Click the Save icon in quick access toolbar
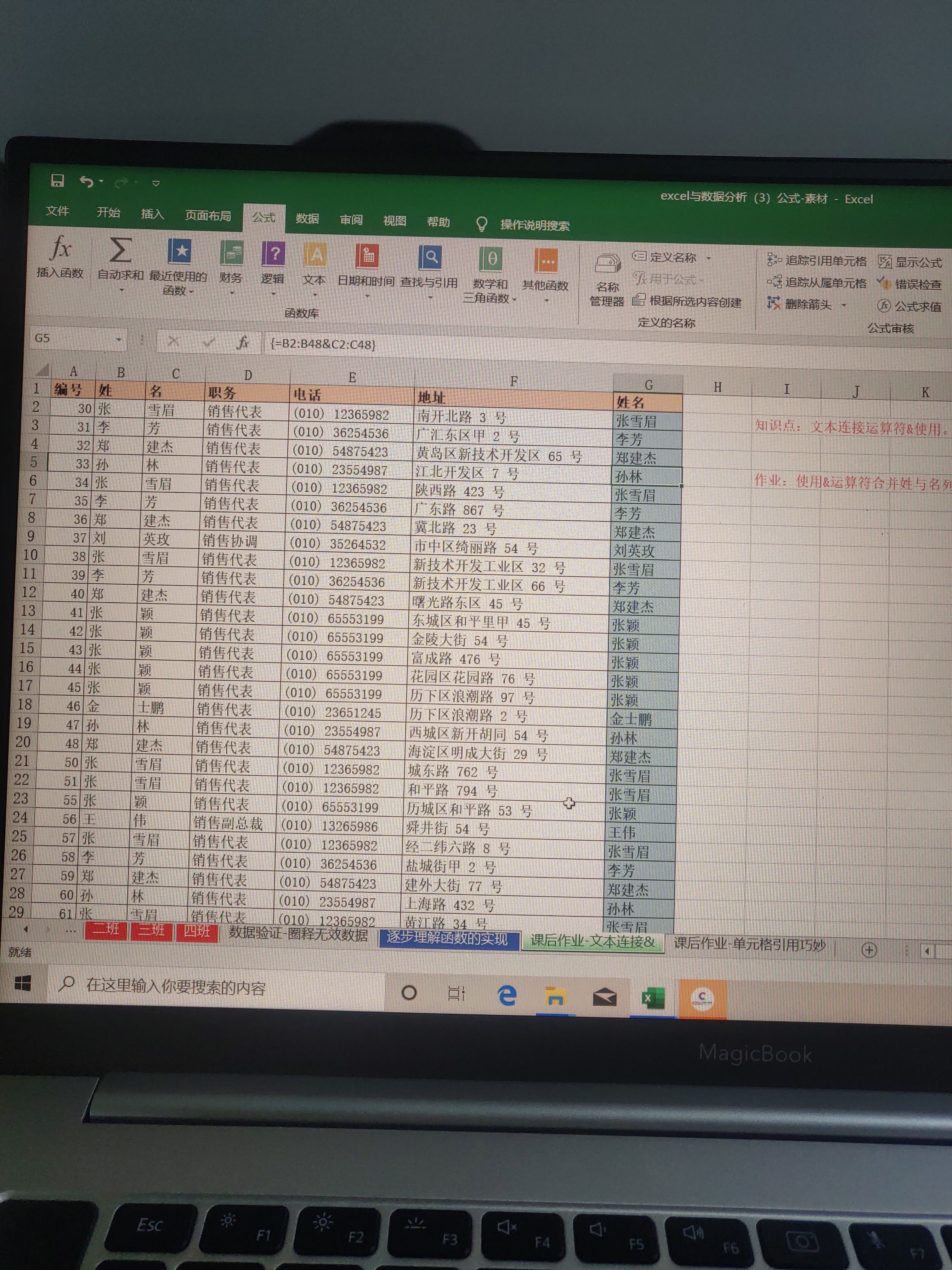This screenshot has width=952, height=1270. (x=57, y=181)
